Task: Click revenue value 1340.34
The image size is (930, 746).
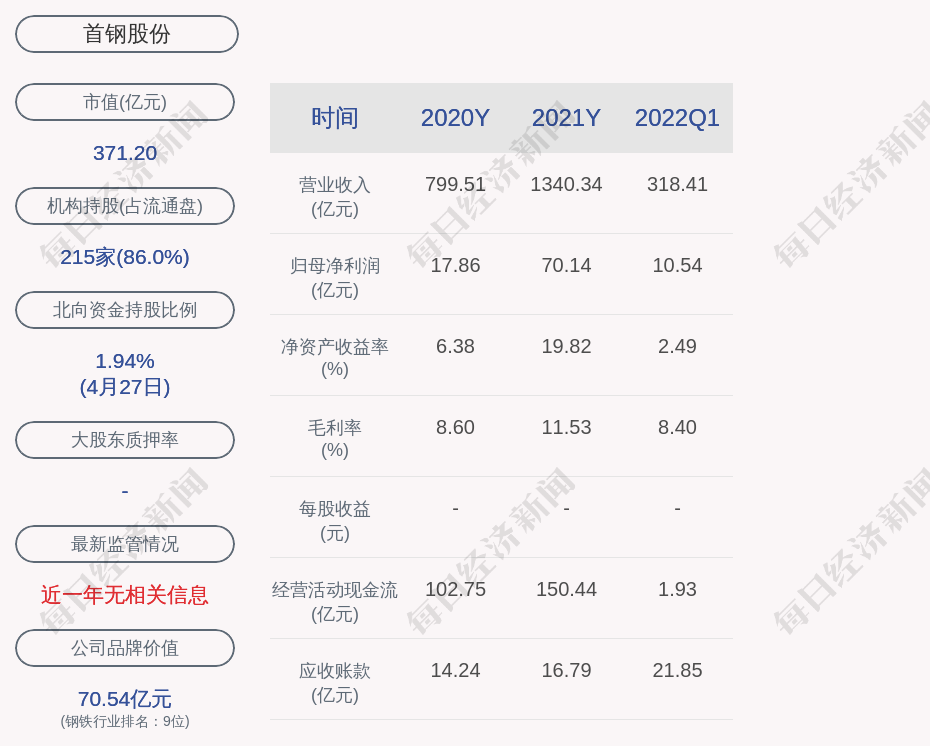Action: coord(566,184)
